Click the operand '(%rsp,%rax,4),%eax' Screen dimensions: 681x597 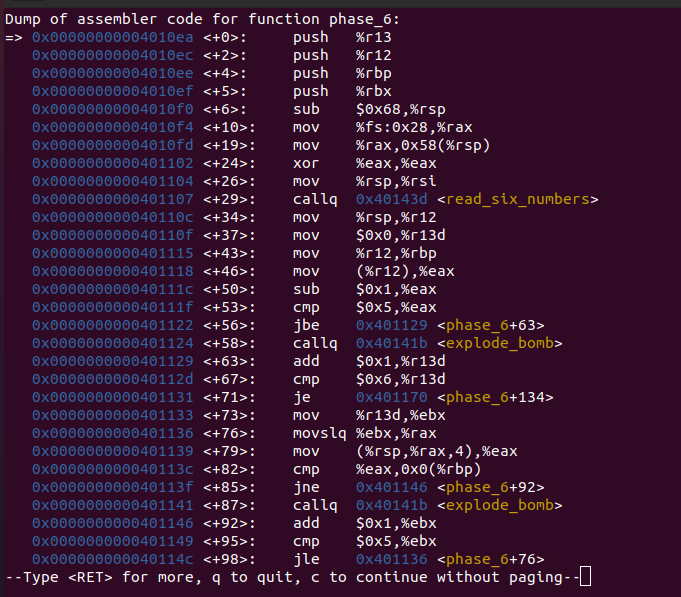pos(436,452)
